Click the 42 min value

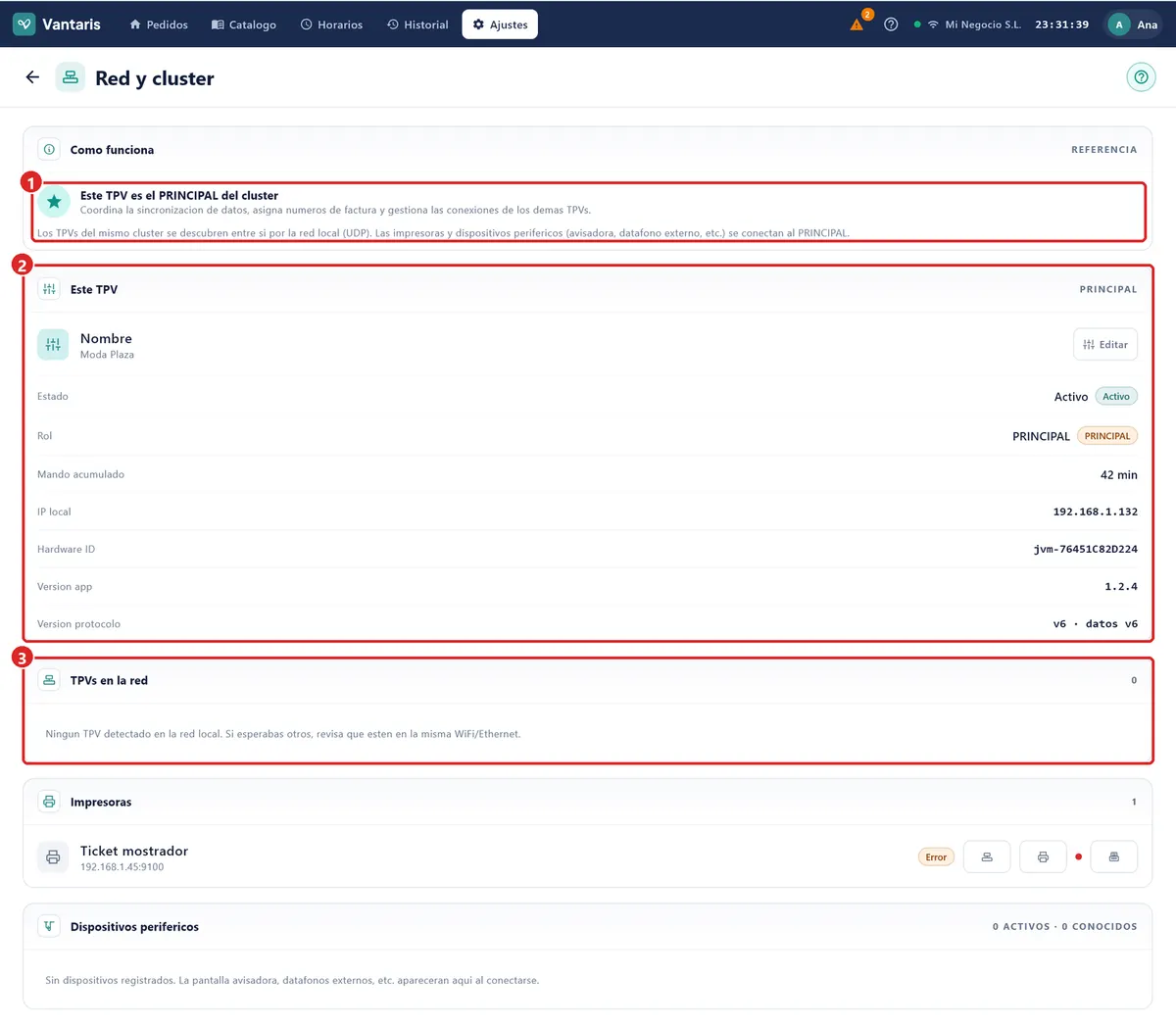(1119, 474)
